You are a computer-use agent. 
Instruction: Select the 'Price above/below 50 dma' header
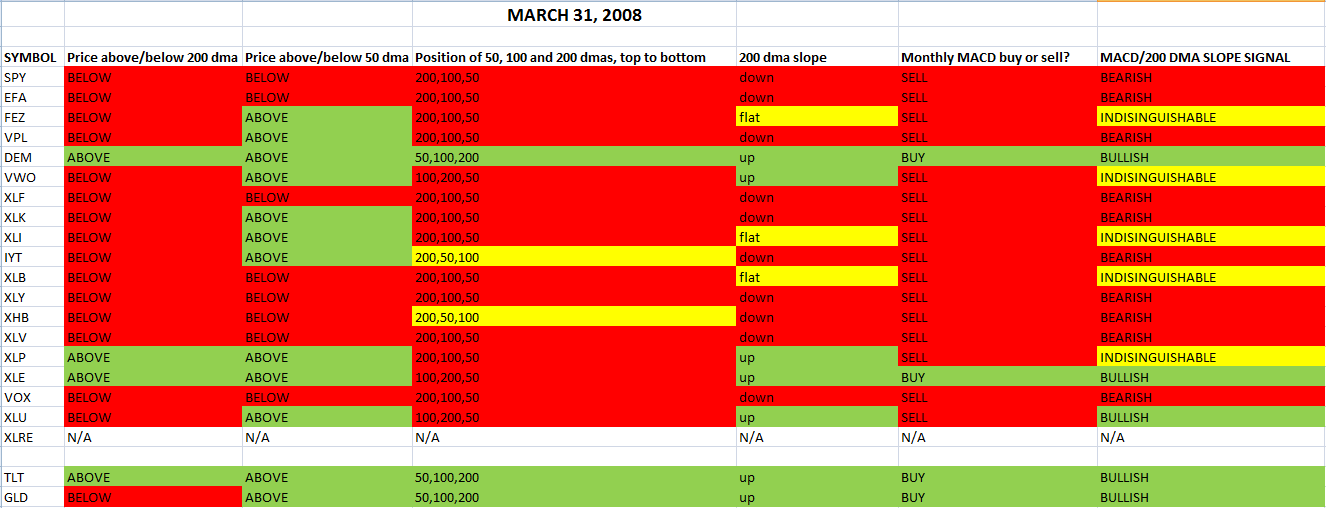click(326, 58)
